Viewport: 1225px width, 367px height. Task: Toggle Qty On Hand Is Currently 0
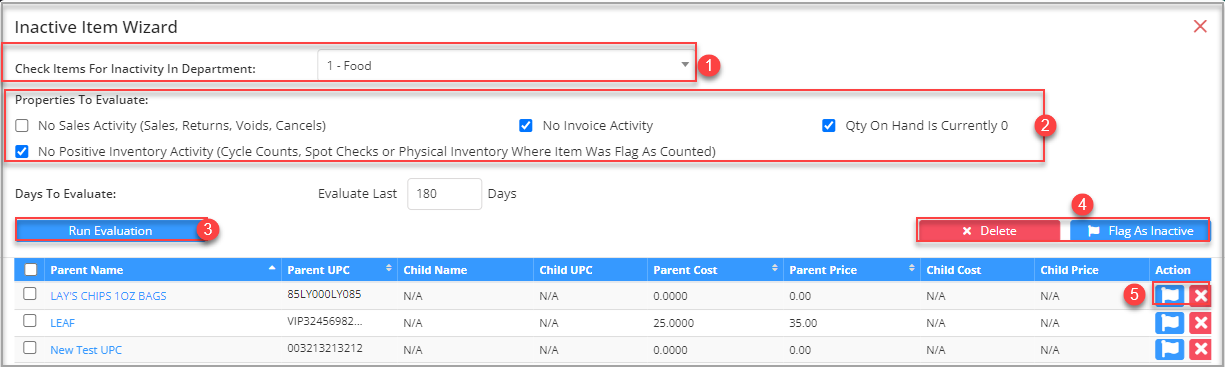tap(828, 126)
